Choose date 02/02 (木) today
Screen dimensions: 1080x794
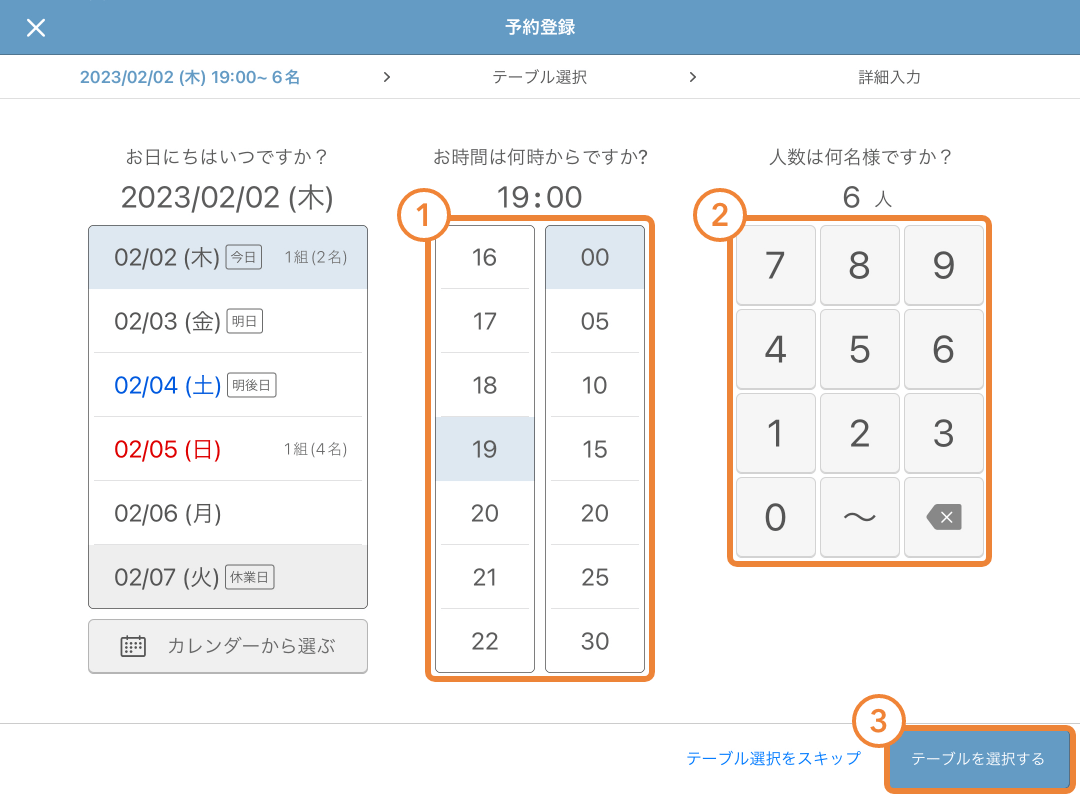tap(228, 258)
